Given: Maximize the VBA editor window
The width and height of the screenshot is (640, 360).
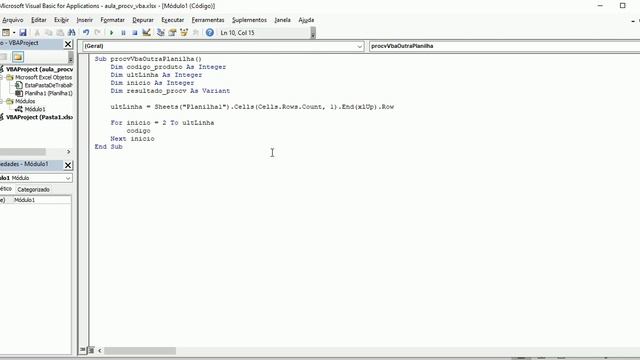Looking at the screenshot, I should tap(622, 6).
